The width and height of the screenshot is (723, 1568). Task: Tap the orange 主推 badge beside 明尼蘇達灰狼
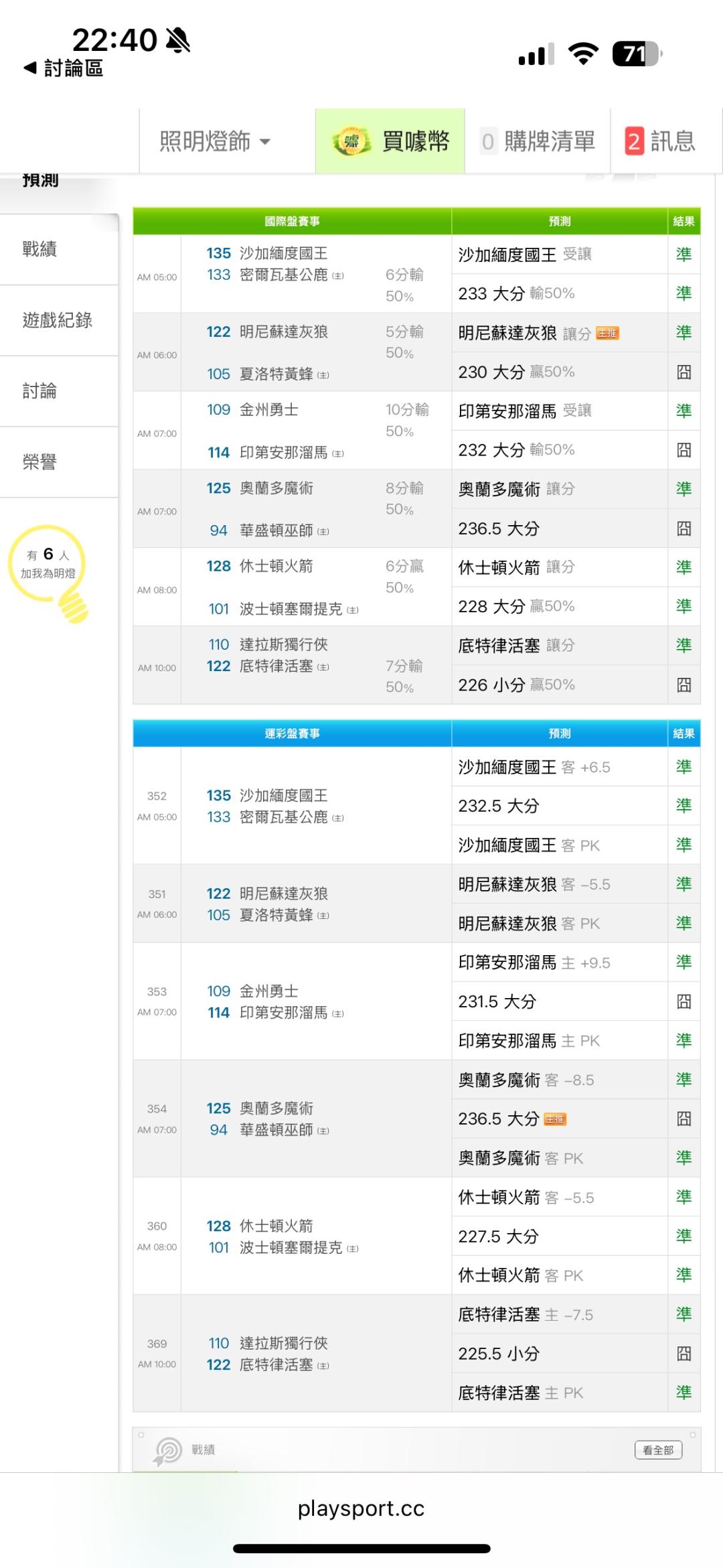(x=607, y=334)
